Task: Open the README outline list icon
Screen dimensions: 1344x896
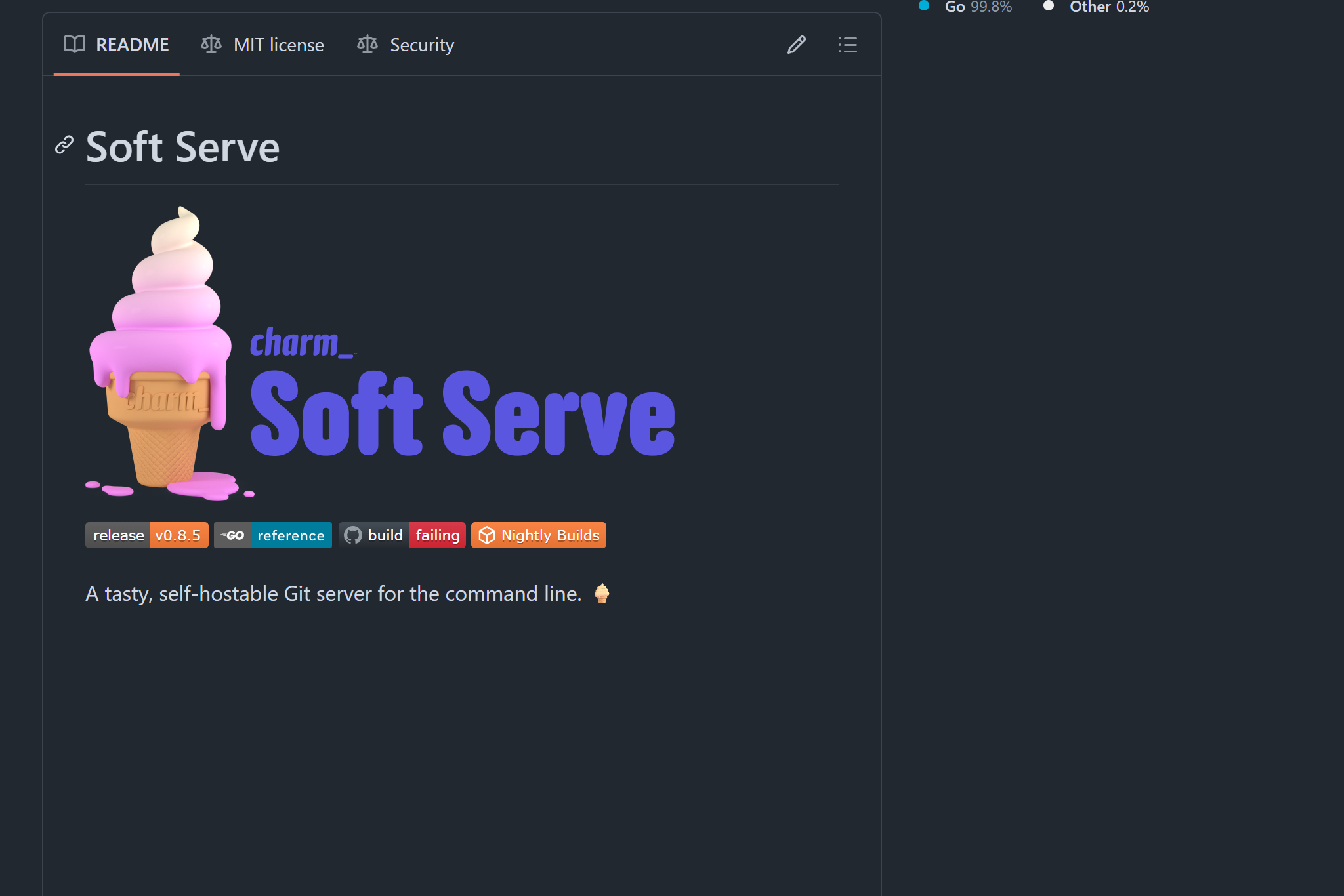Action: click(847, 45)
